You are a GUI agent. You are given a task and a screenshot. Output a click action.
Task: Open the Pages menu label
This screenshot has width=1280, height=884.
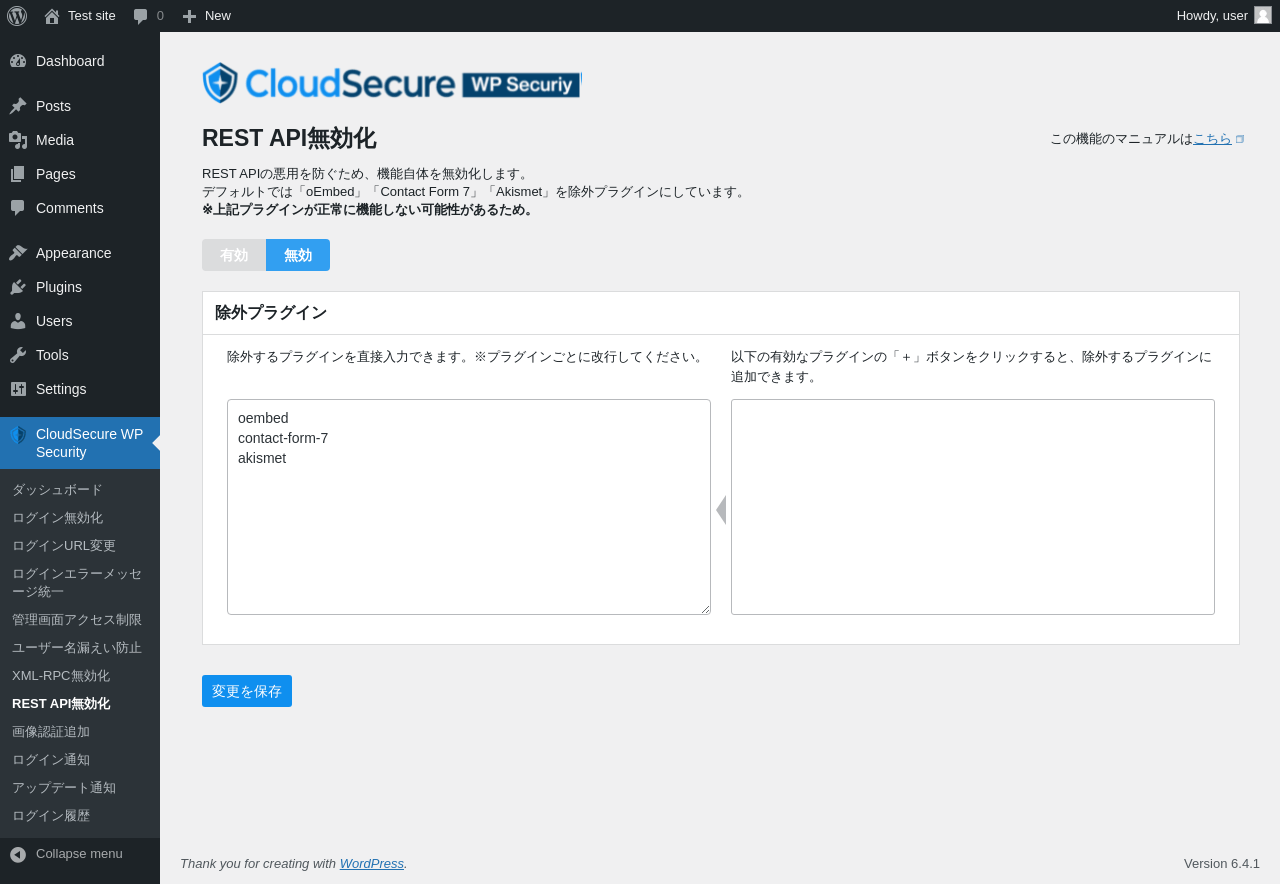coord(56,174)
